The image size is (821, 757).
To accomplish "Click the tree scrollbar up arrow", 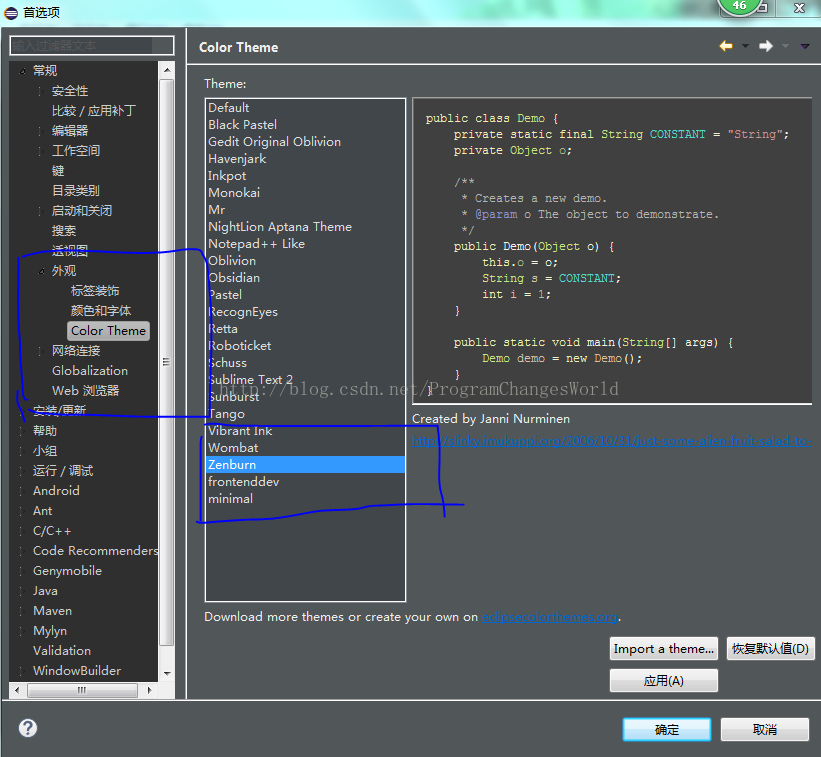I will (167, 70).
